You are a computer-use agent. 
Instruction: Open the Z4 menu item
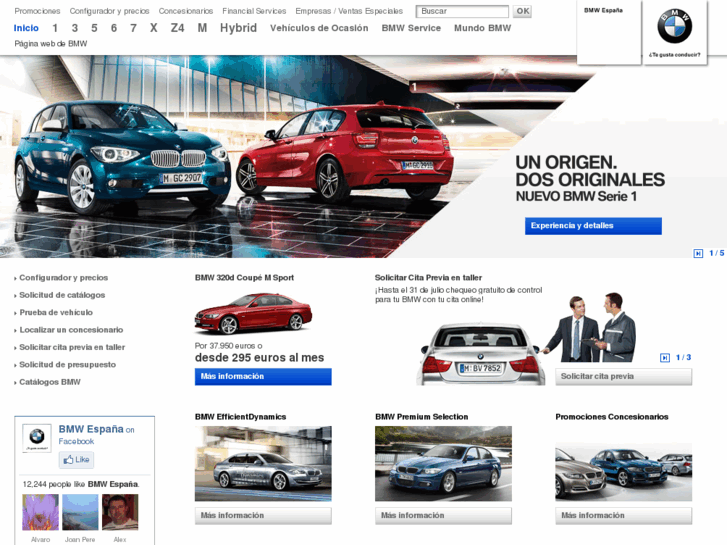coord(177,28)
